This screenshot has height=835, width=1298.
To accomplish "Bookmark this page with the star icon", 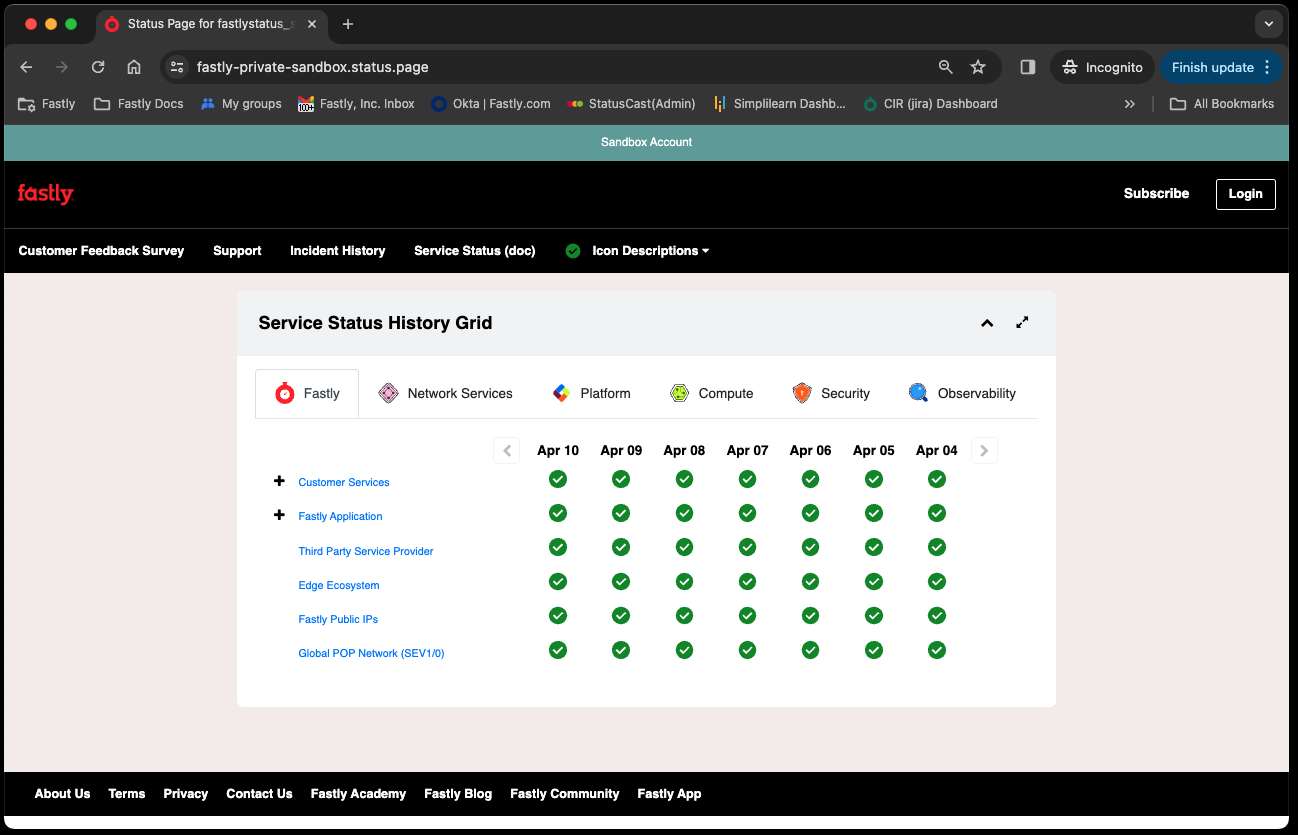I will coord(978,67).
